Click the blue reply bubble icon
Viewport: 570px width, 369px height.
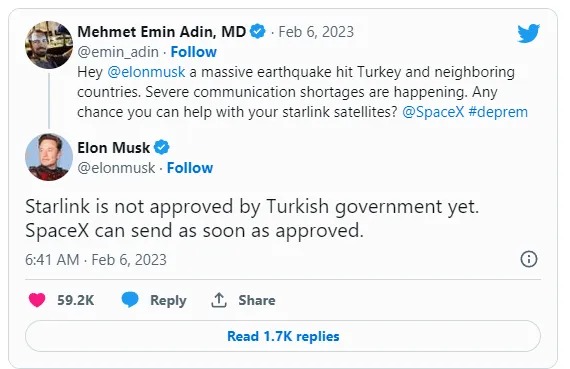click(x=130, y=300)
